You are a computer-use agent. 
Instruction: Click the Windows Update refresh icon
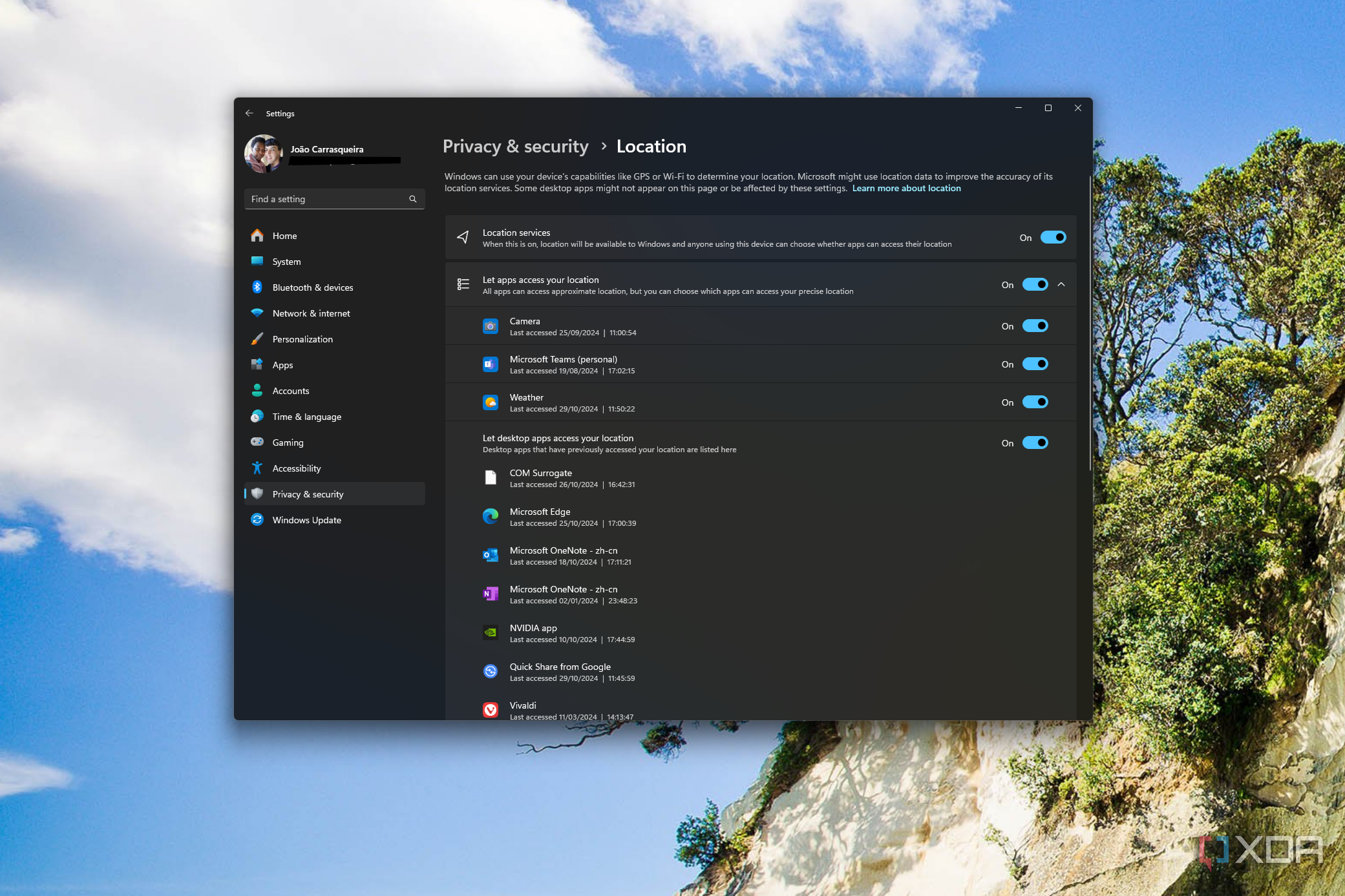(257, 519)
